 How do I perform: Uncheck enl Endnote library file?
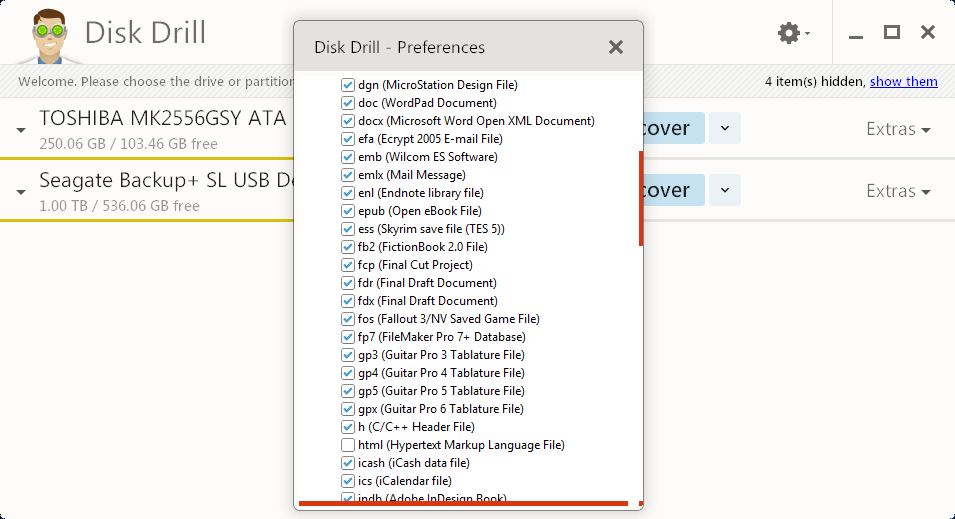348,193
